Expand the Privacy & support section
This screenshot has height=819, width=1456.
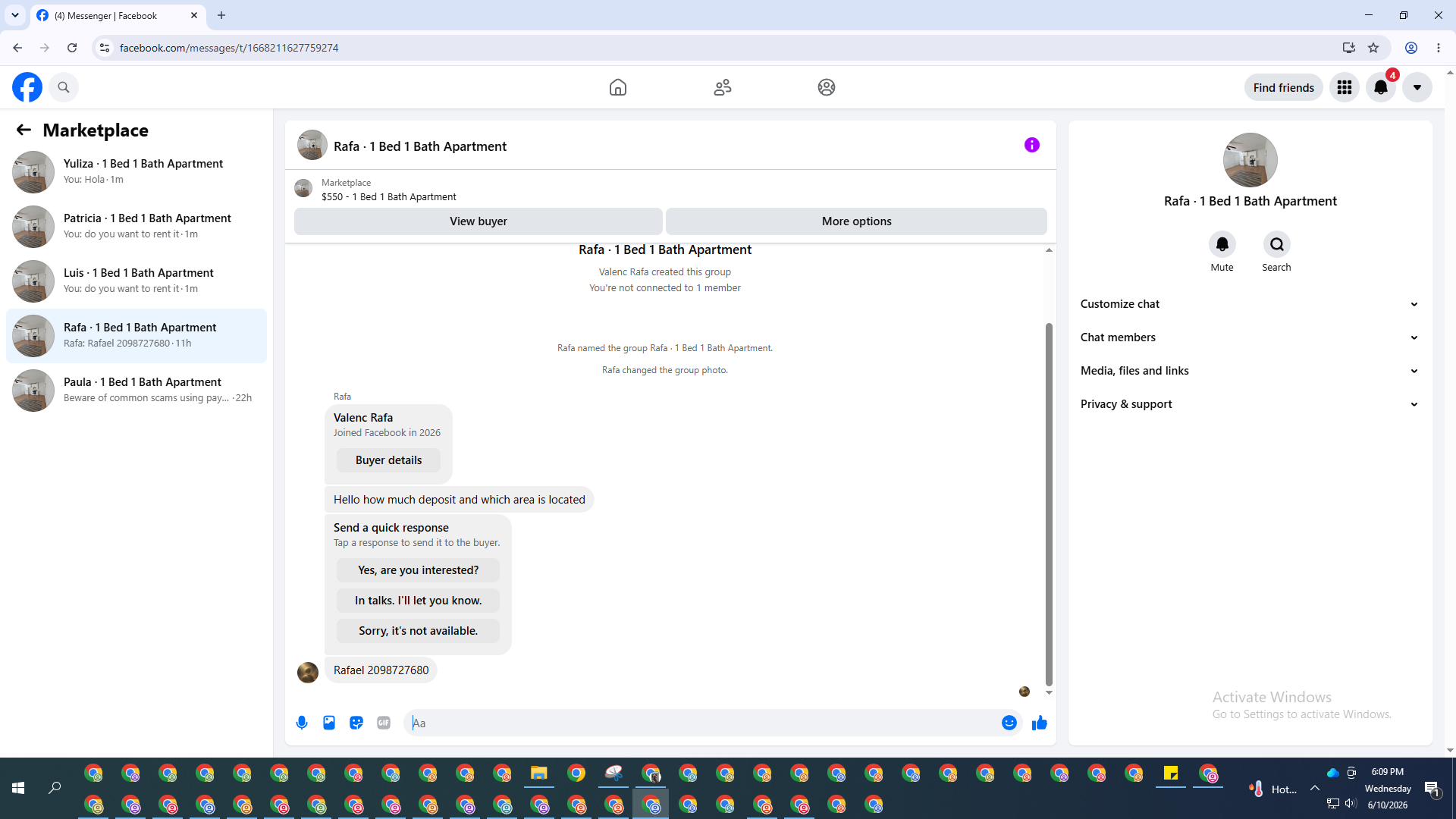tap(1250, 404)
